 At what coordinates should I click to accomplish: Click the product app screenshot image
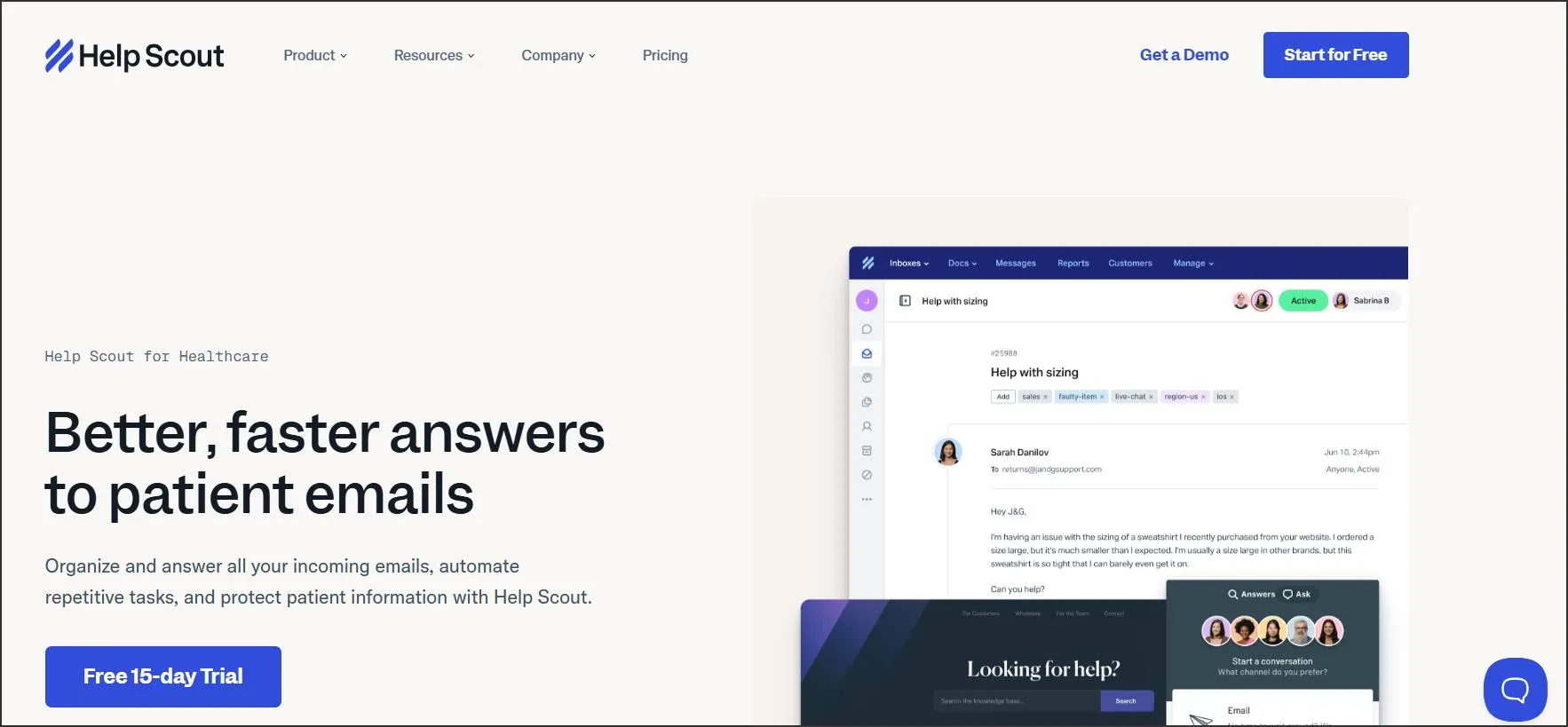1080,462
